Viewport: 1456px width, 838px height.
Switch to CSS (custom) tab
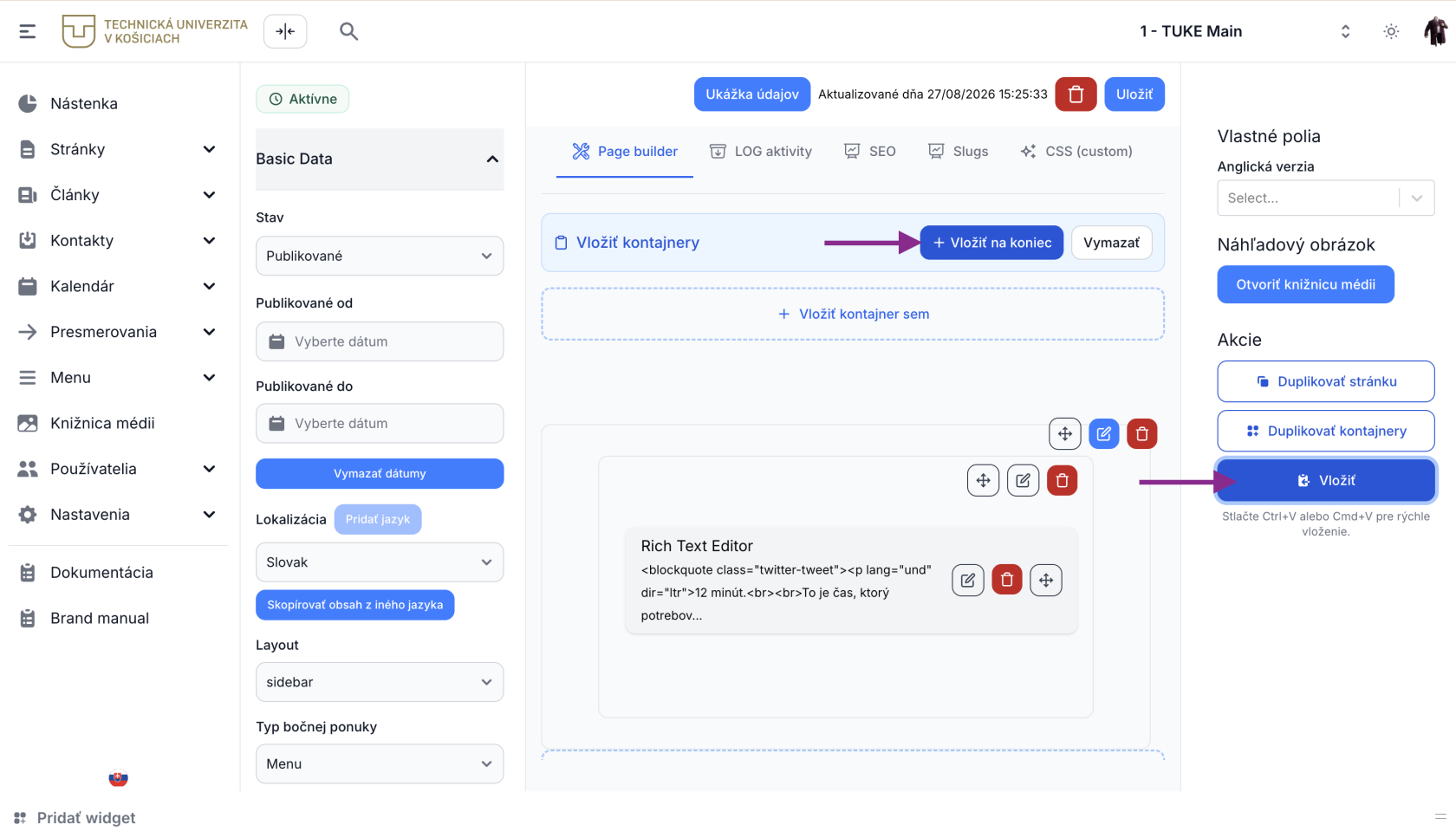coord(1076,152)
